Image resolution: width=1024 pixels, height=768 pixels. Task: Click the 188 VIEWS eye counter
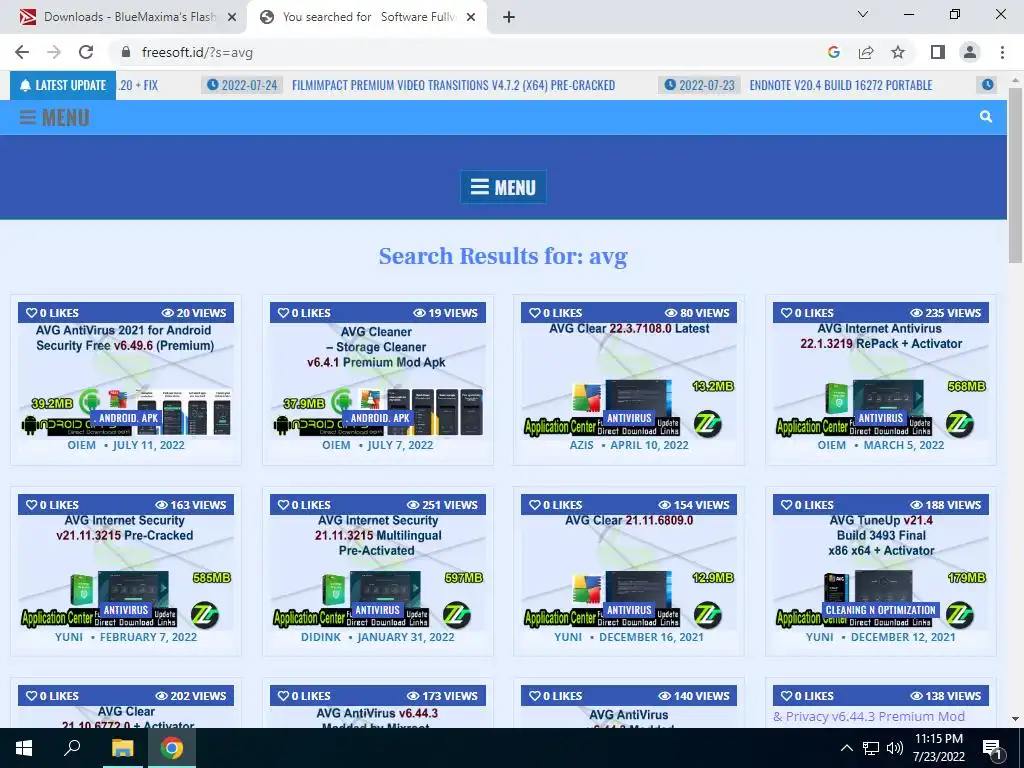pyautogui.click(x=946, y=505)
